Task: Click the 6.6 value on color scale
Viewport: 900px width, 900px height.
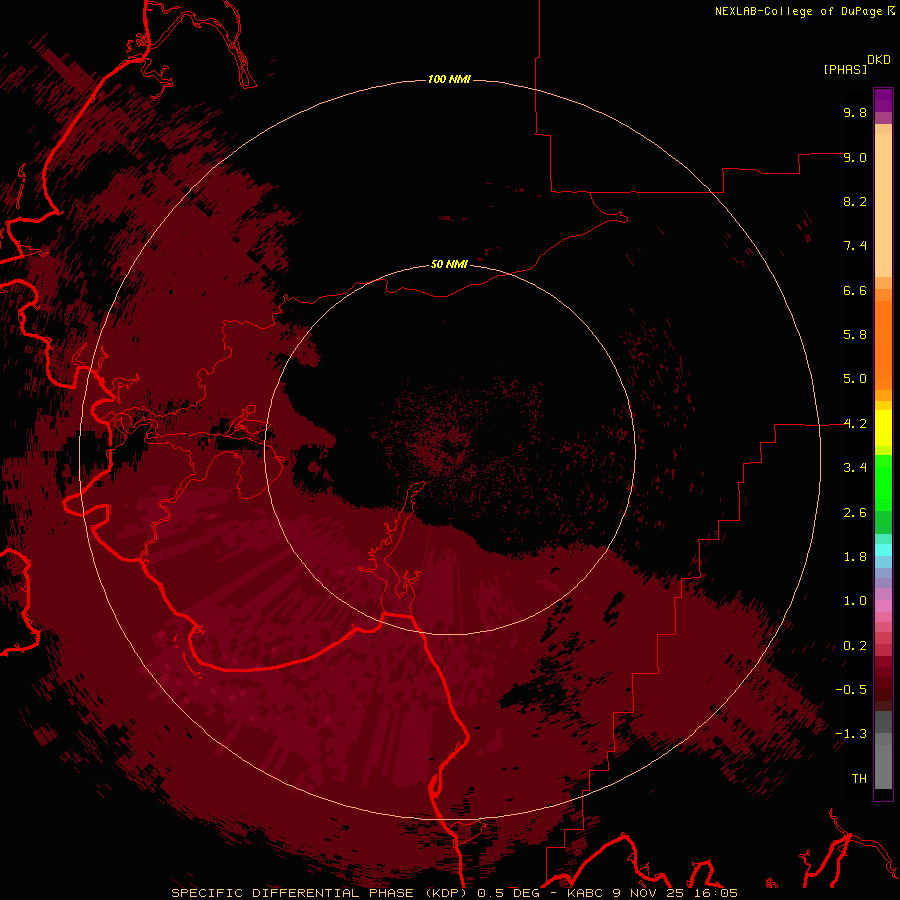Action: [855, 290]
